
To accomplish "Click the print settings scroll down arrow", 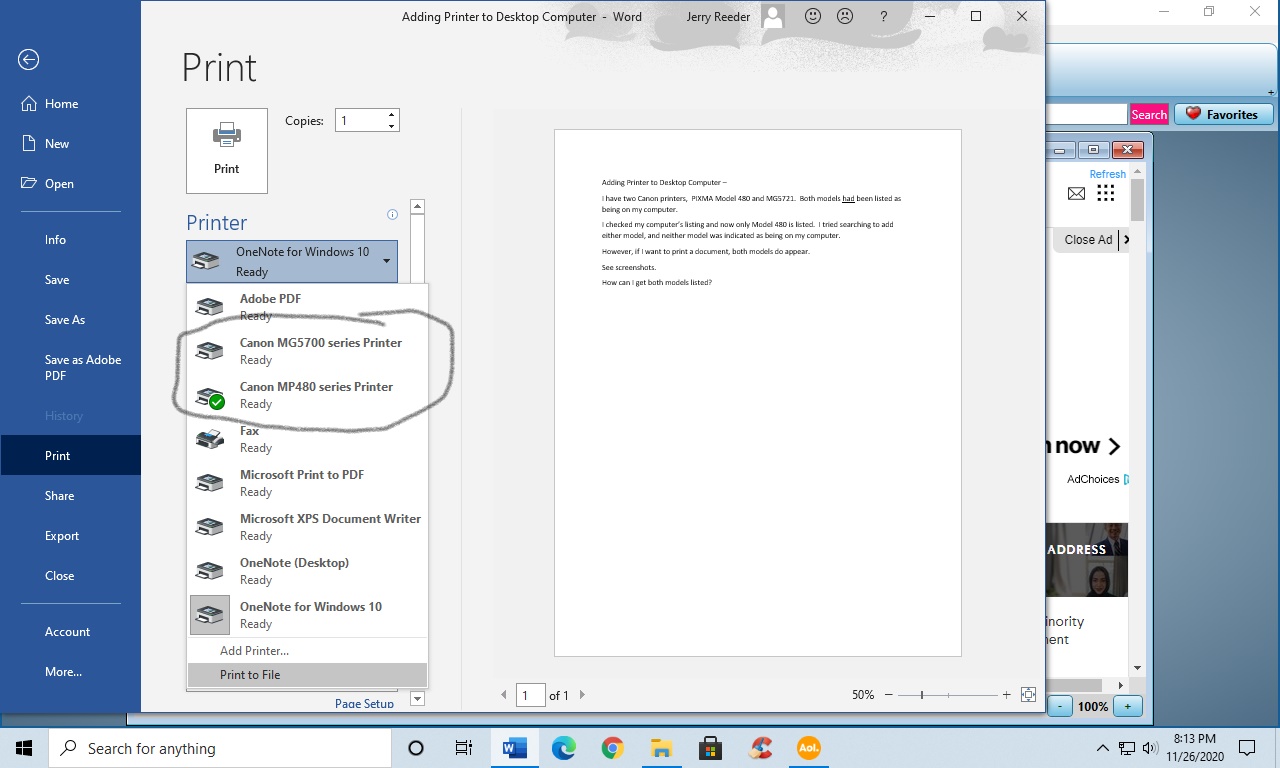I will [418, 699].
